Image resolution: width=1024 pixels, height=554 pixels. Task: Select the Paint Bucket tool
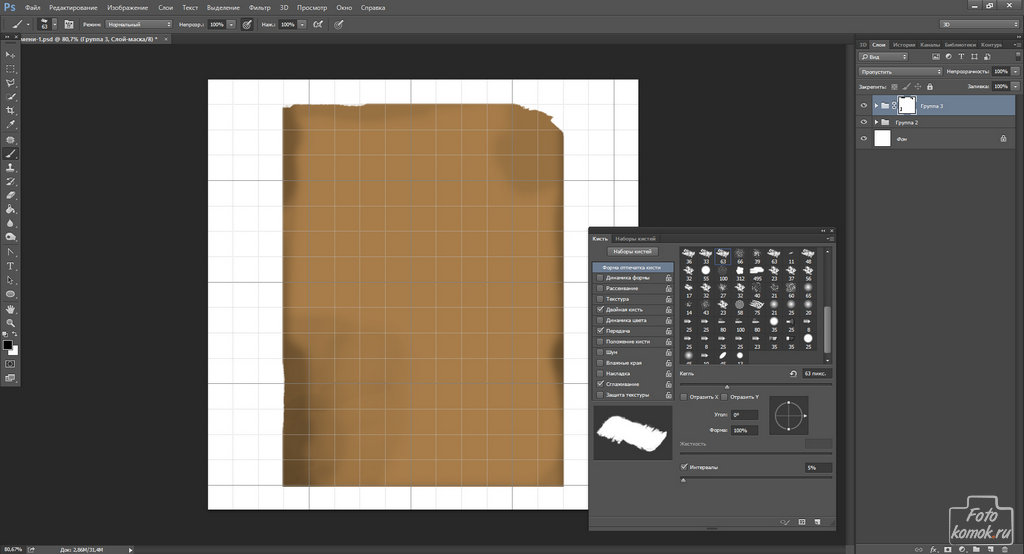[x=10, y=209]
